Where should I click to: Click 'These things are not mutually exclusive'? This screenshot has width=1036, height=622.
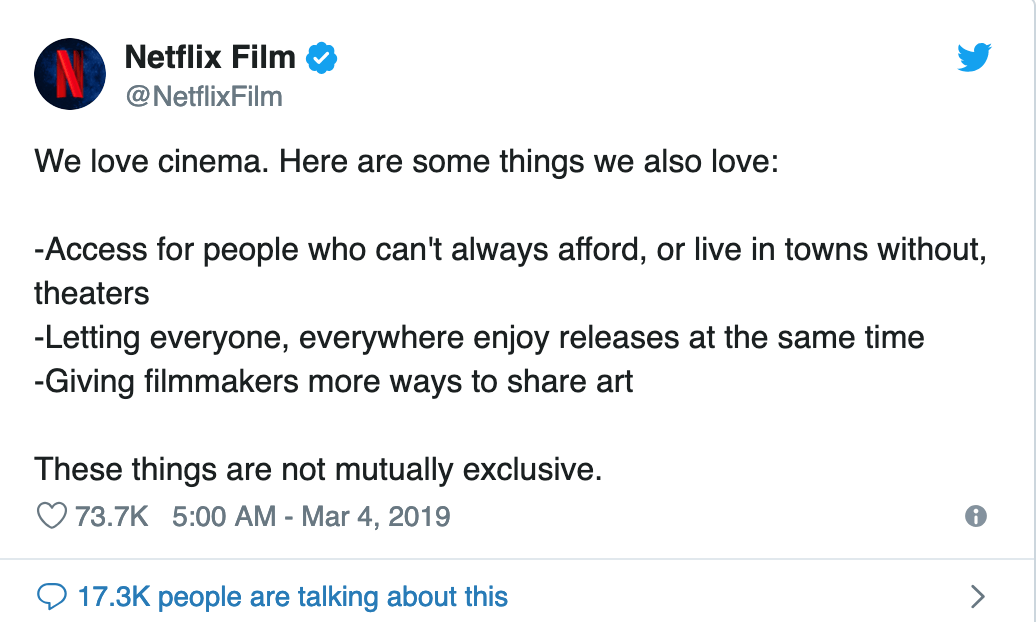pos(318,469)
